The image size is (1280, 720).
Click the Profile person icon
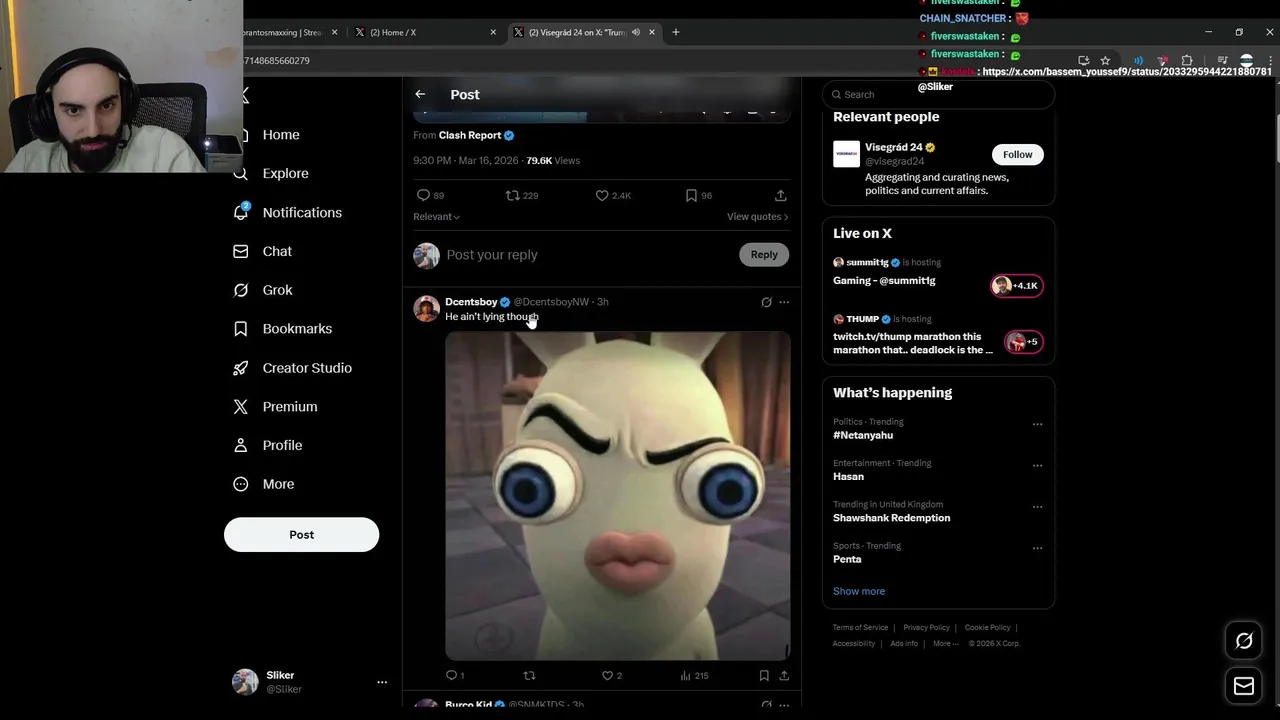coord(240,445)
